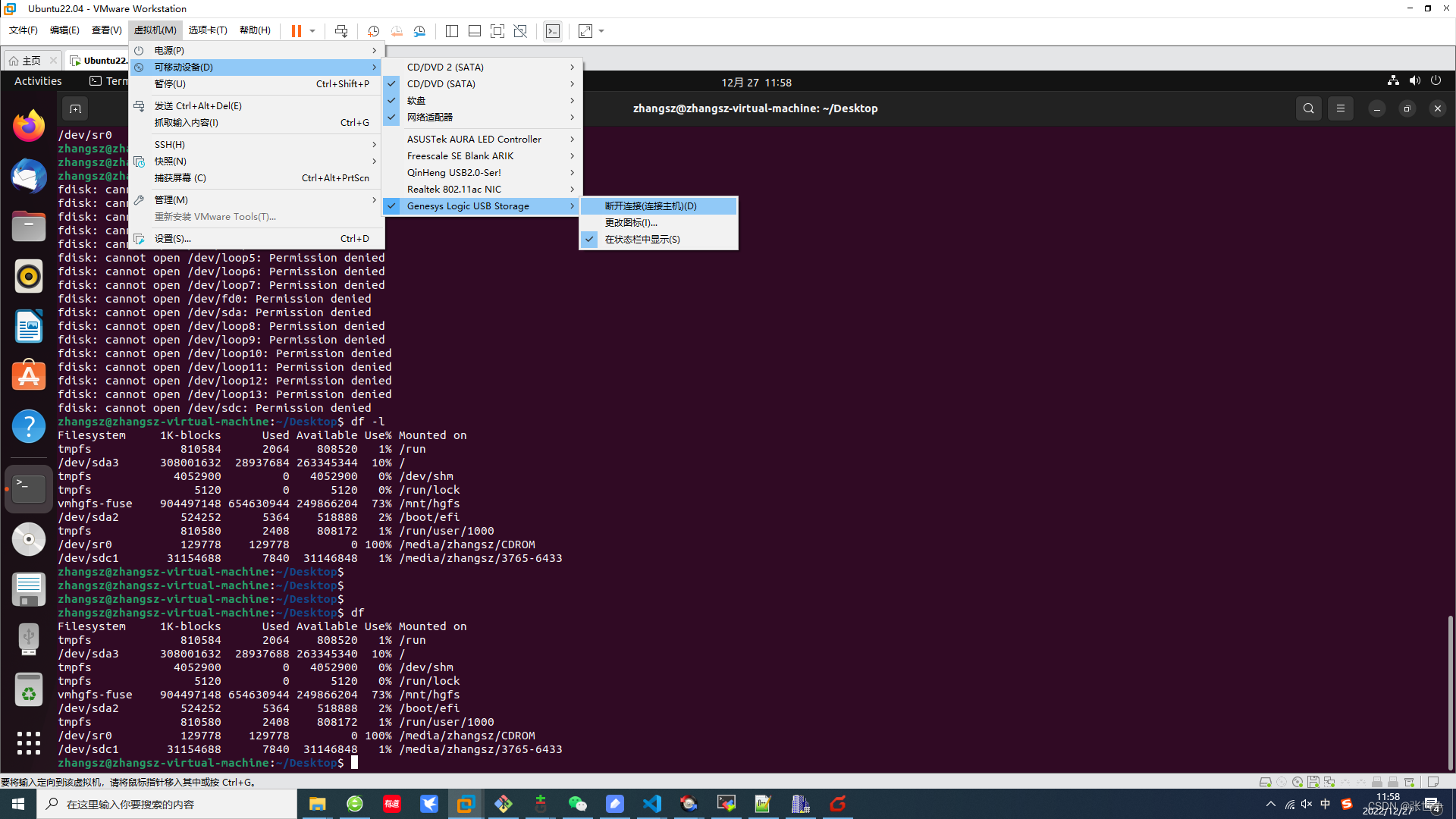Show the VMware library panel icon
1456x819 pixels.
452,31
